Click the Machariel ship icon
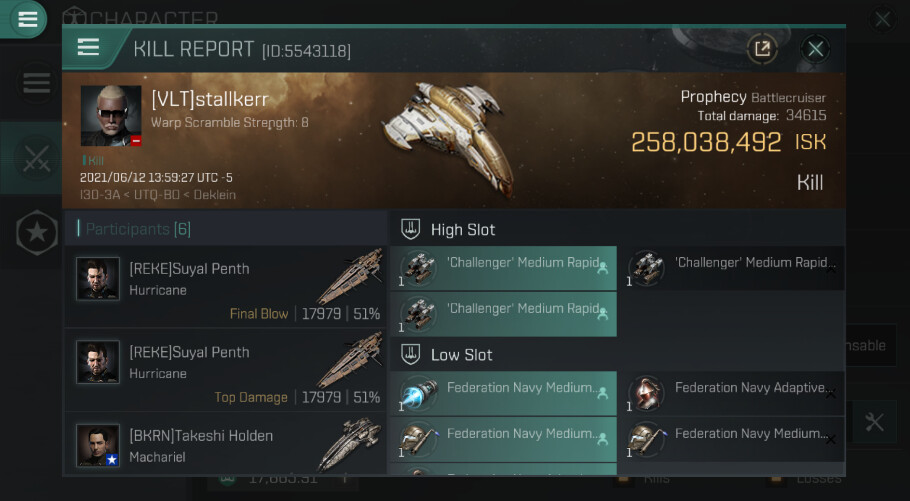Image resolution: width=910 pixels, height=501 pixels. click(x=350, y=443)
